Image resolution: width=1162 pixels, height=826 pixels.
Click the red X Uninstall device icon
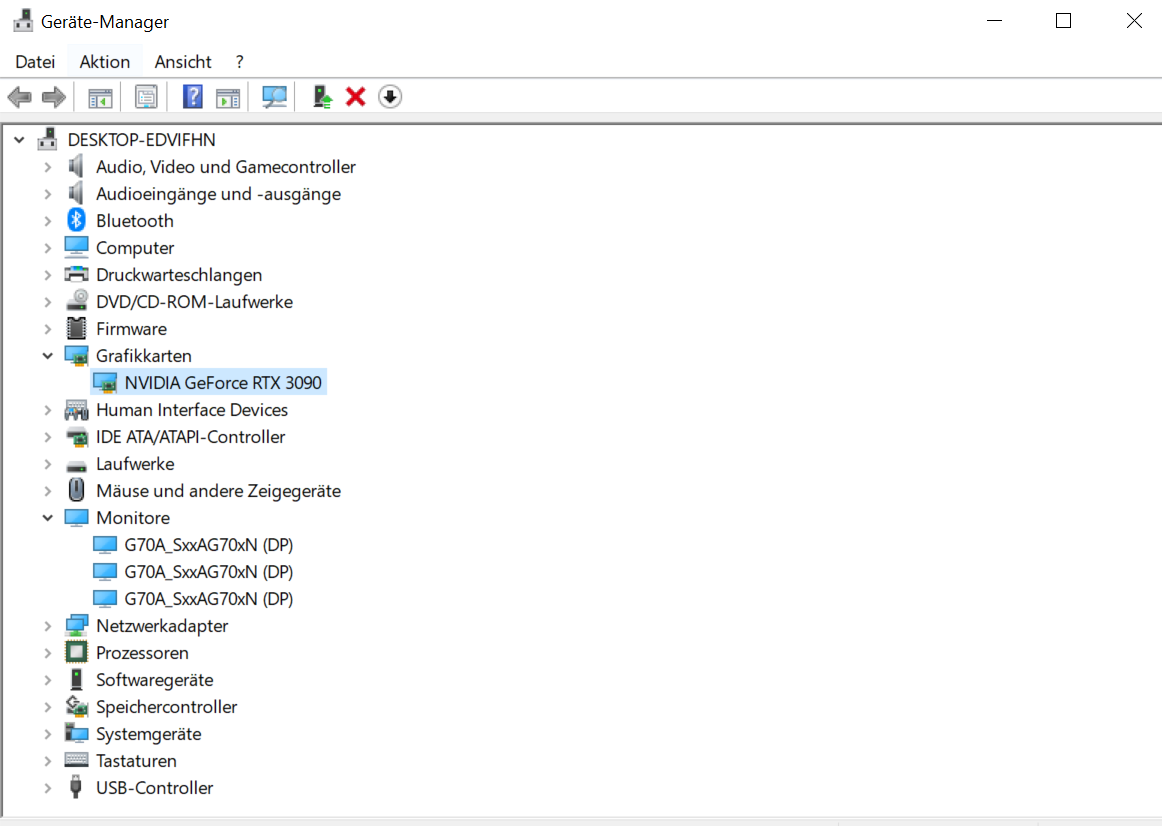[x=356, y=97]
